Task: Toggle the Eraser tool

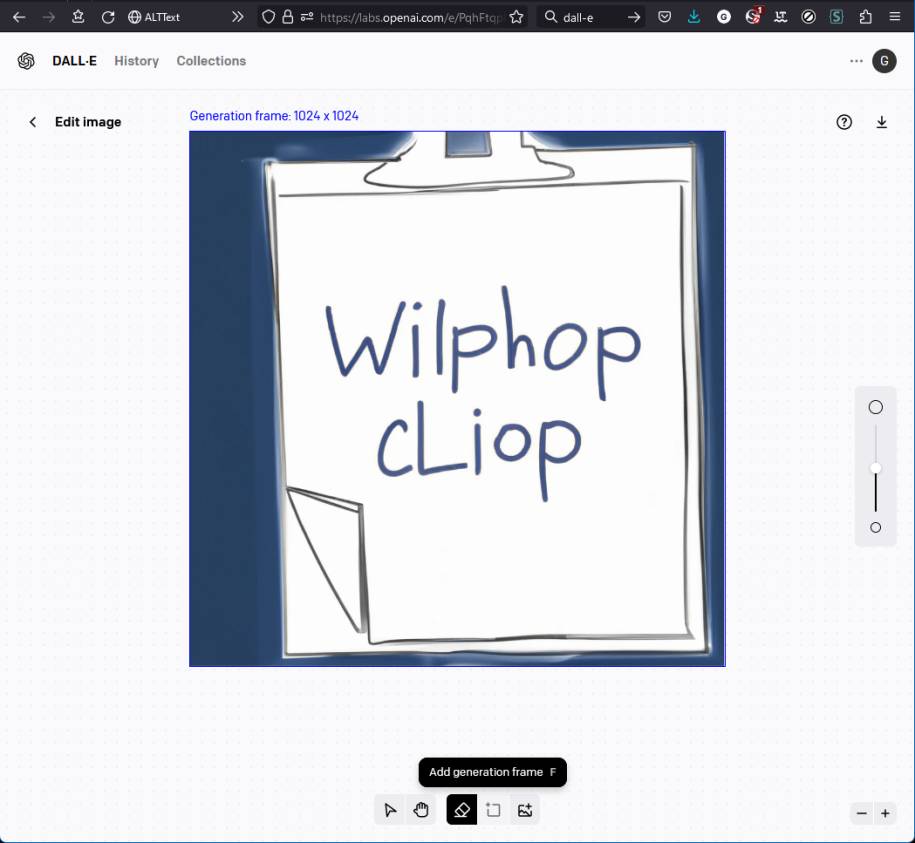Action: [461, 810]
